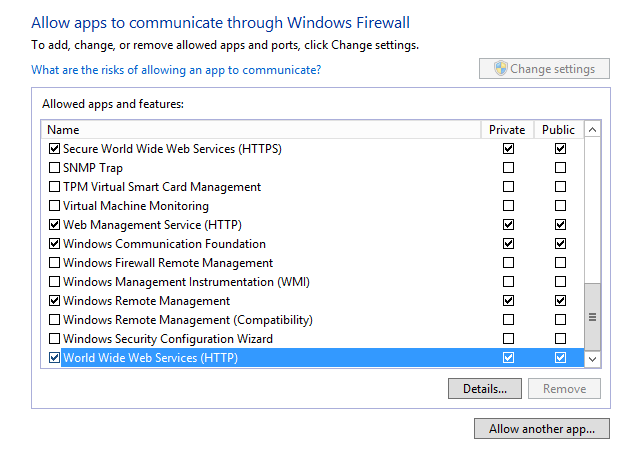Enable Private for Virtual Machine Monitoring
The image size is (639, 453).
508,205
